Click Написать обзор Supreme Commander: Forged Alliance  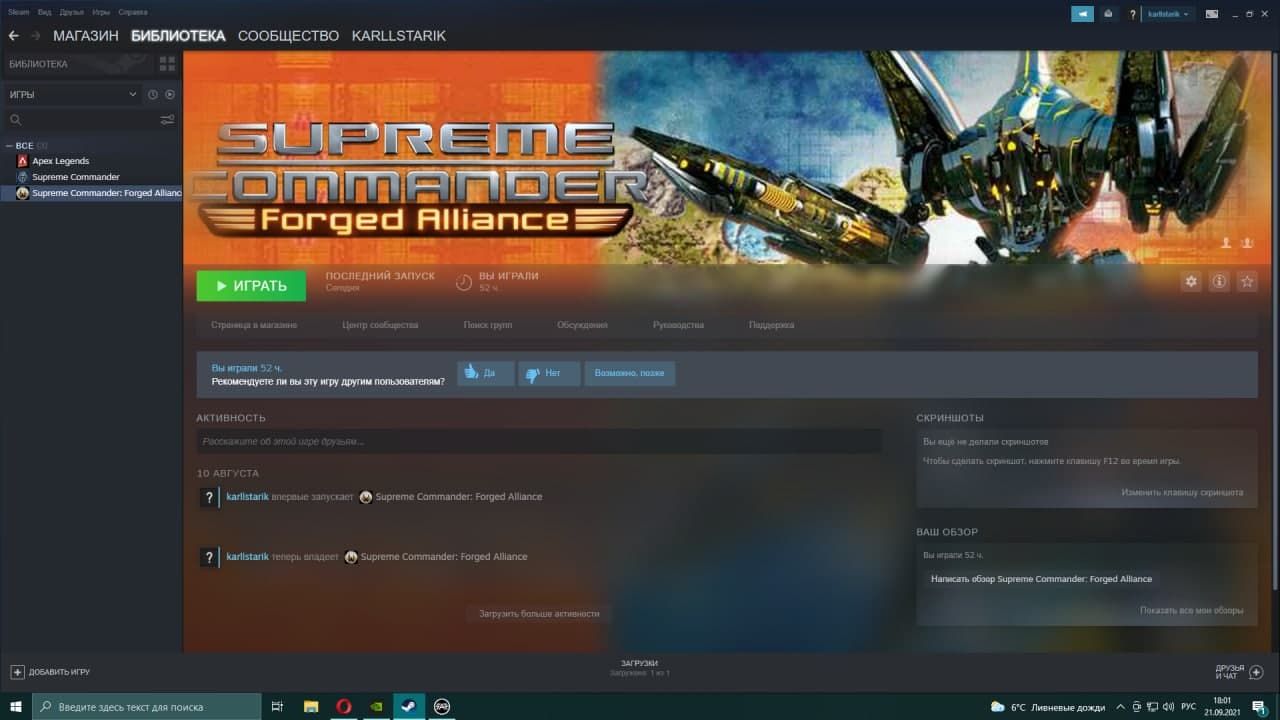click(x=1041, y=579)
